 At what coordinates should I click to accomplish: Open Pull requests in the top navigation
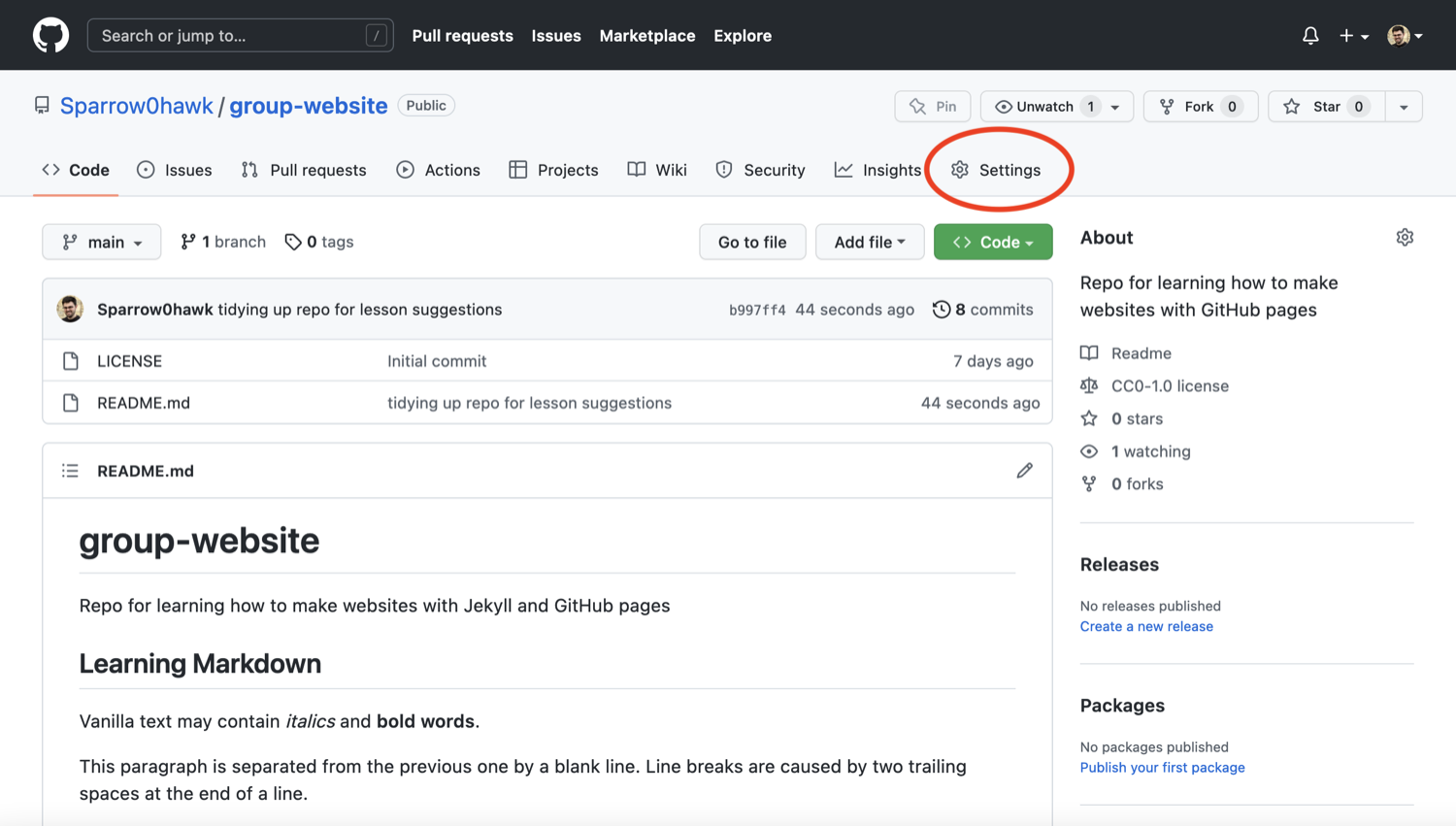pyautogui.click(x=462, y=36)
